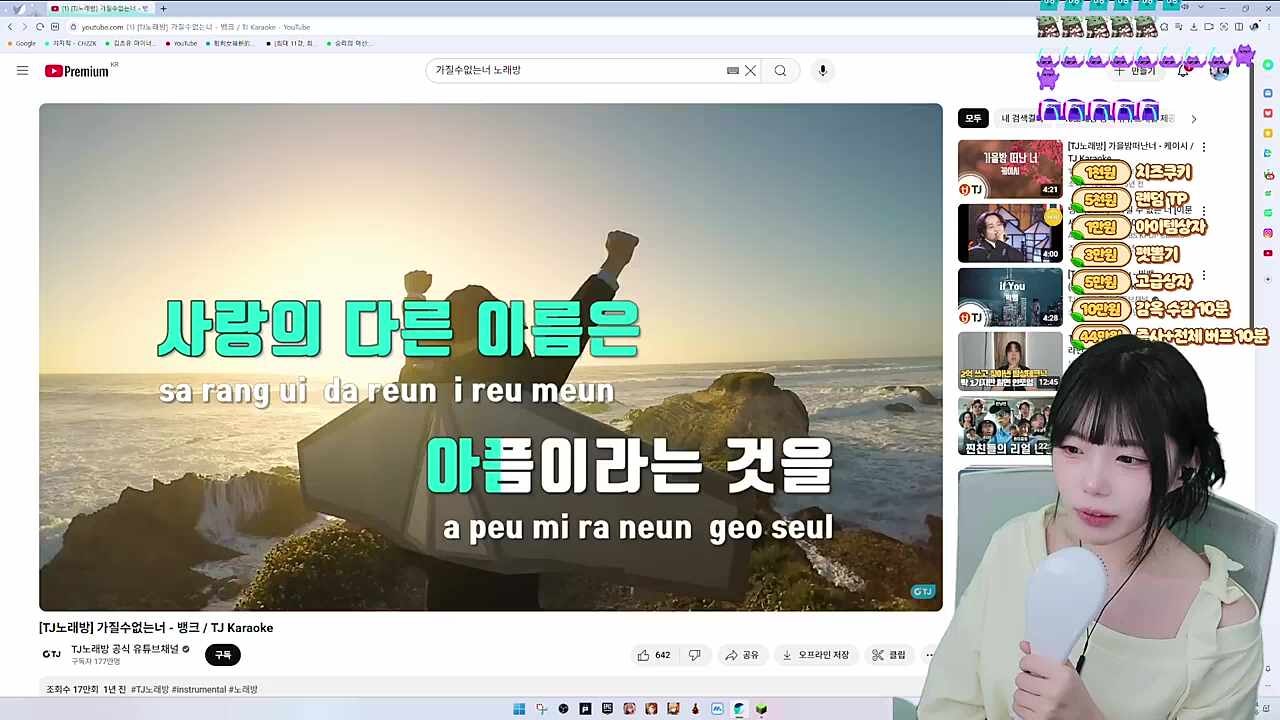The height and width of the screenshot is (720, 1280).
Task: Click the #노래방 hashtag in description
Action: pyautogui.click(x=243, y=689)
